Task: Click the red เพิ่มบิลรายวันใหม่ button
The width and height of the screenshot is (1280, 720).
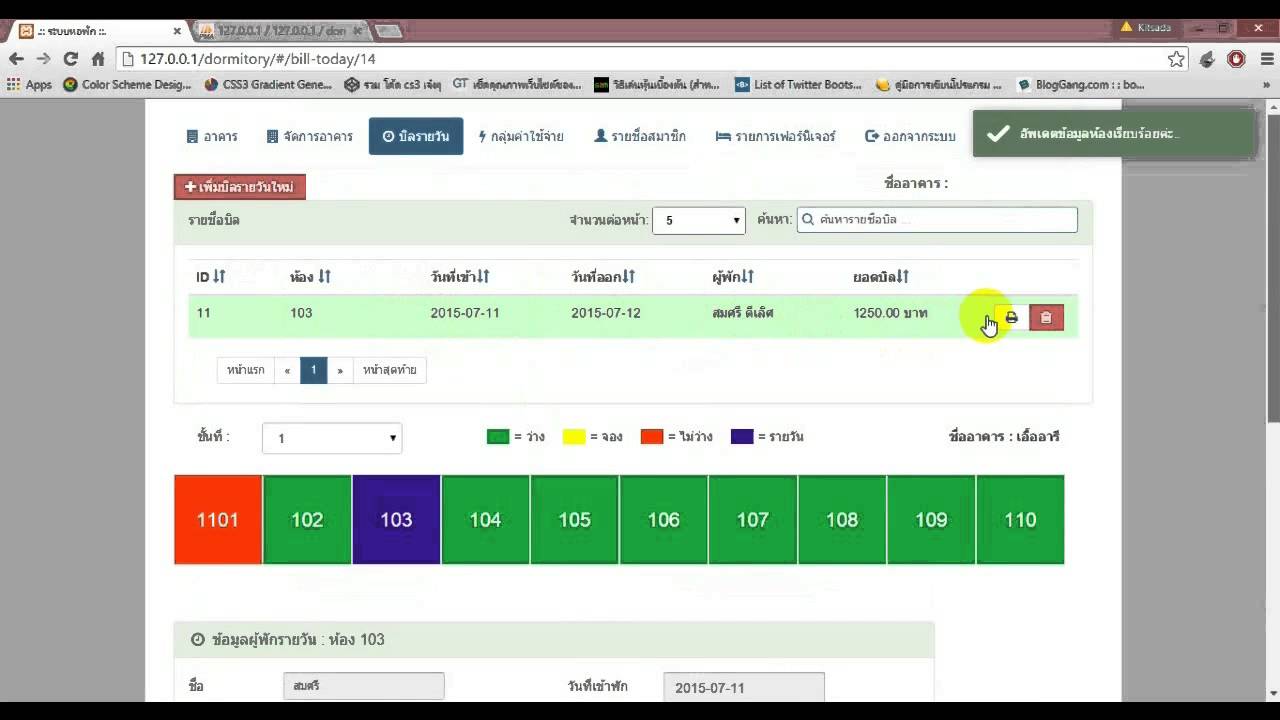Action: point(240,187)
